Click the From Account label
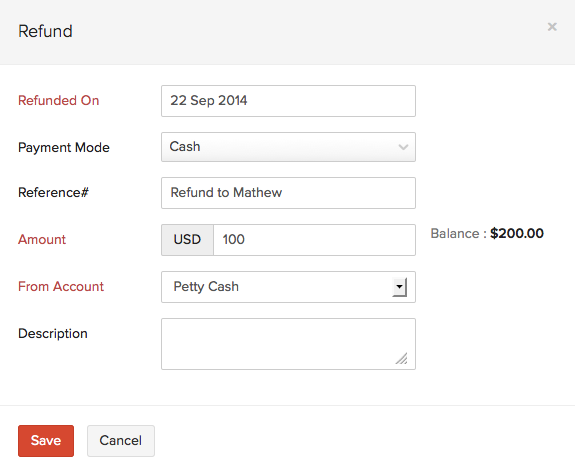The width and height of the screenshot is (575, 473). 61,286
